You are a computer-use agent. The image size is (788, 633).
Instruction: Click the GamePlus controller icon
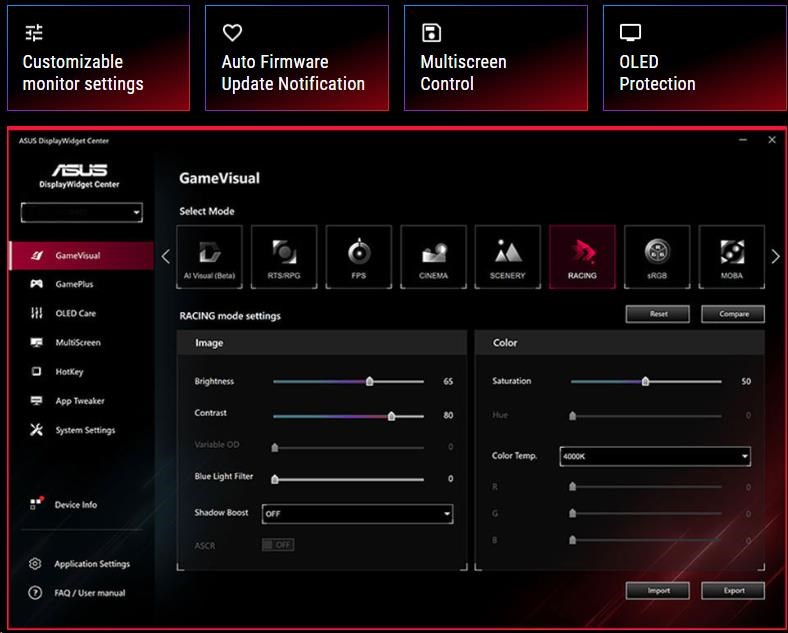tap(36, 284)
